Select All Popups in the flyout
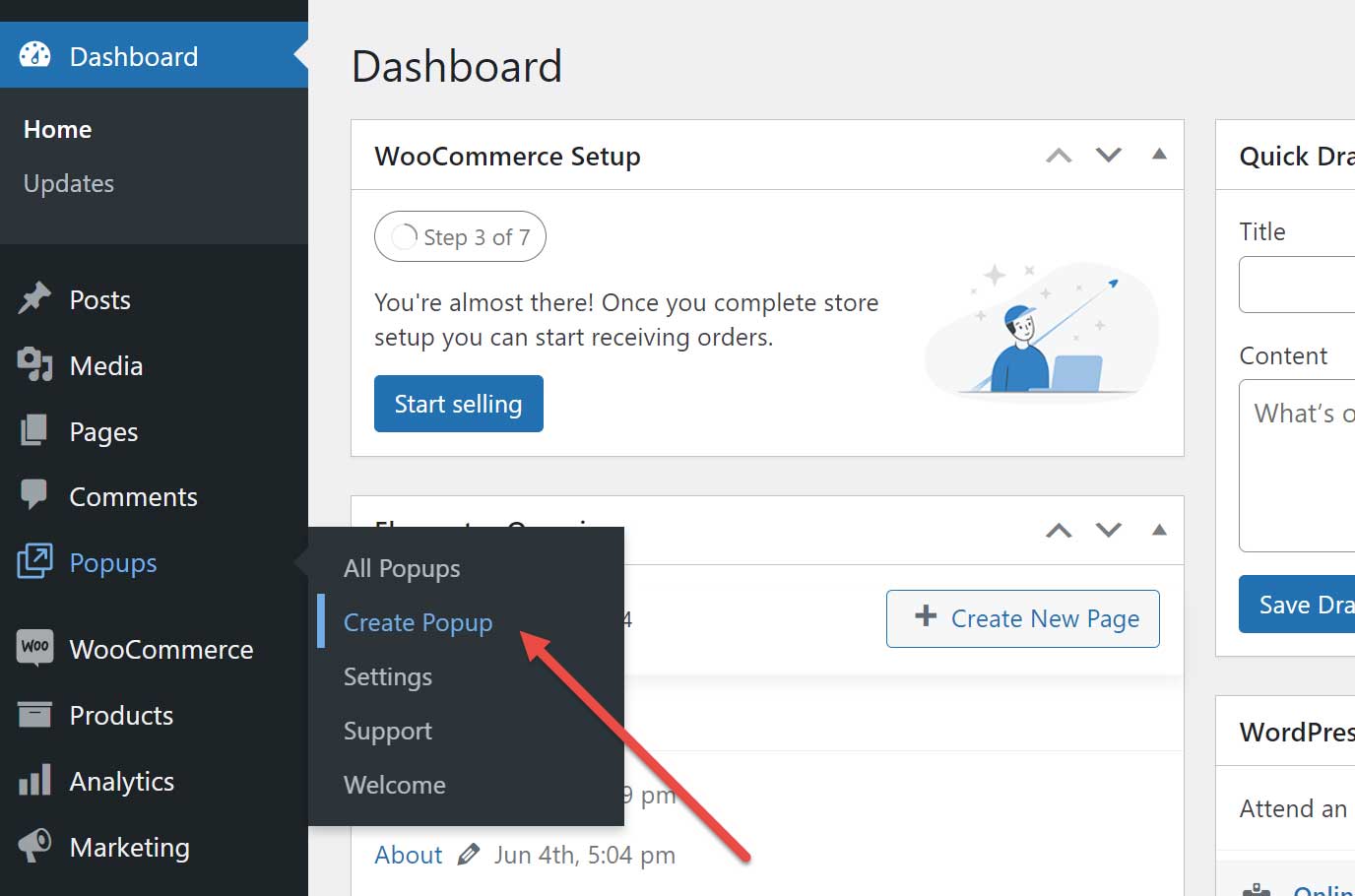 point(402,568)
